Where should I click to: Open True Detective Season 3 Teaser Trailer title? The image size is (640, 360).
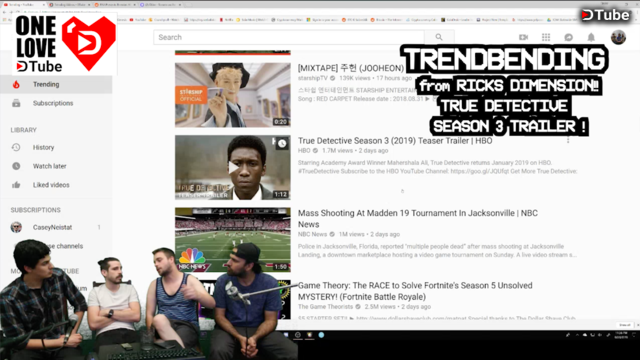point(395,141)
